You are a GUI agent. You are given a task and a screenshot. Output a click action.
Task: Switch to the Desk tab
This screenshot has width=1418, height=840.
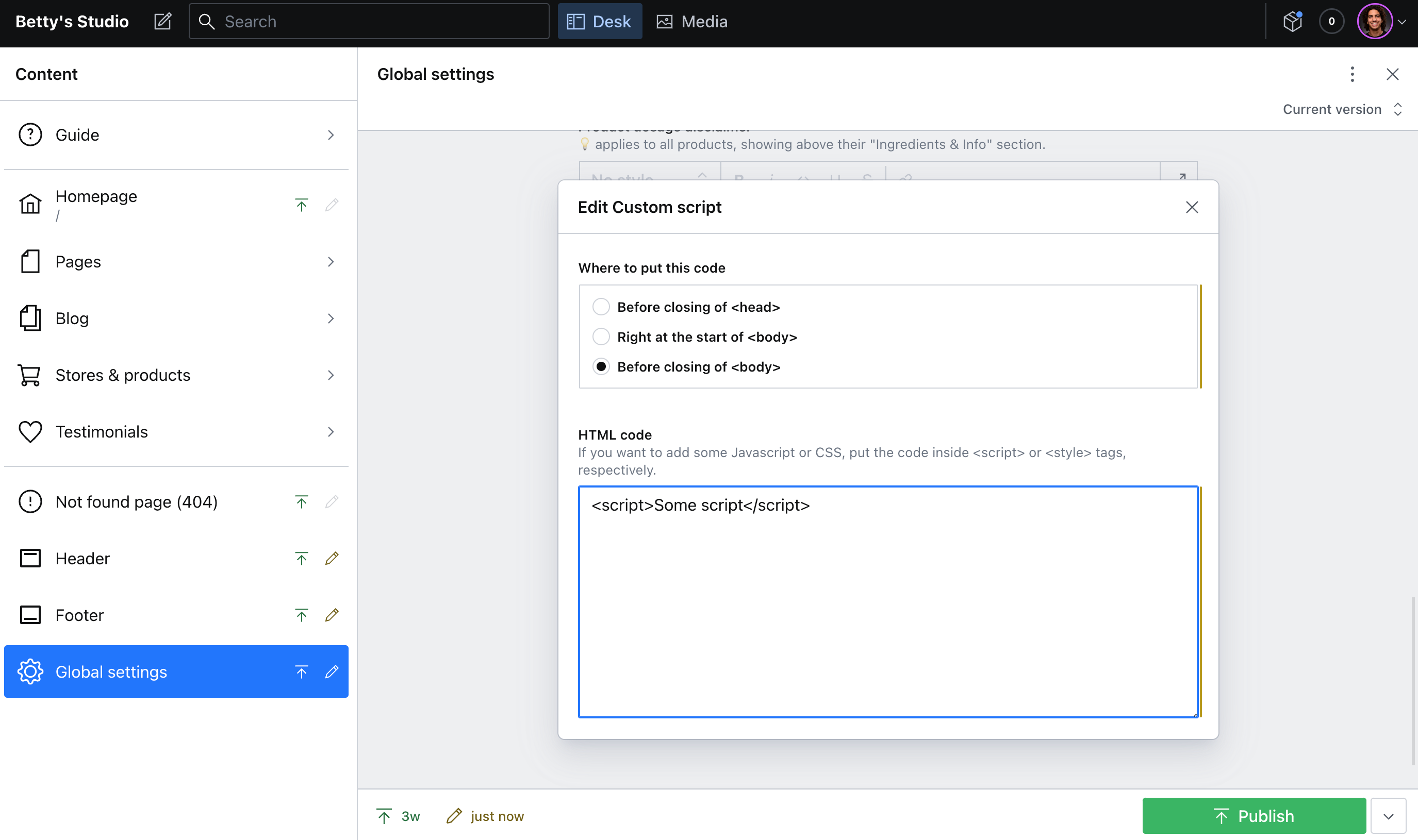599,22
